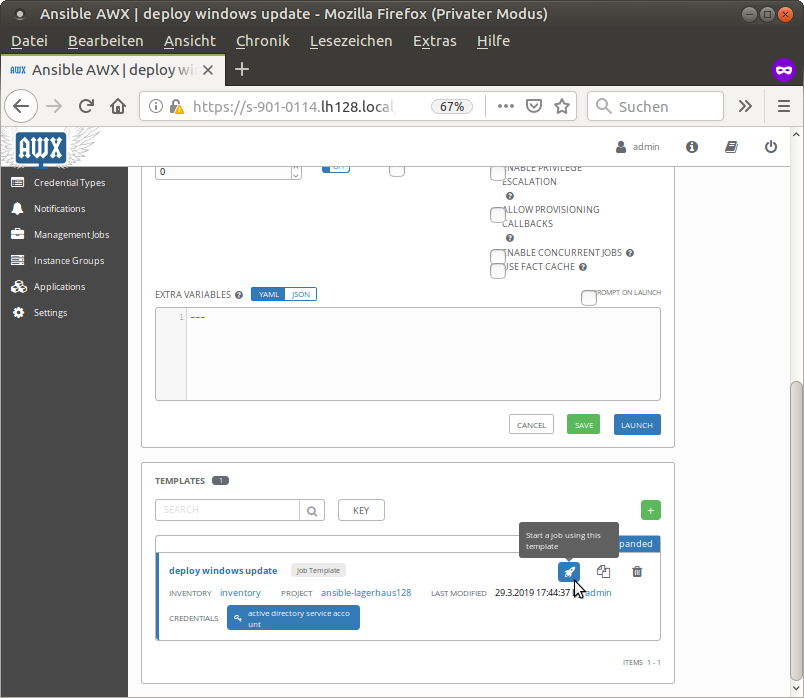The image size is (804, 698).
Task: Open a new browser tab
Action: tap(242, 69)
